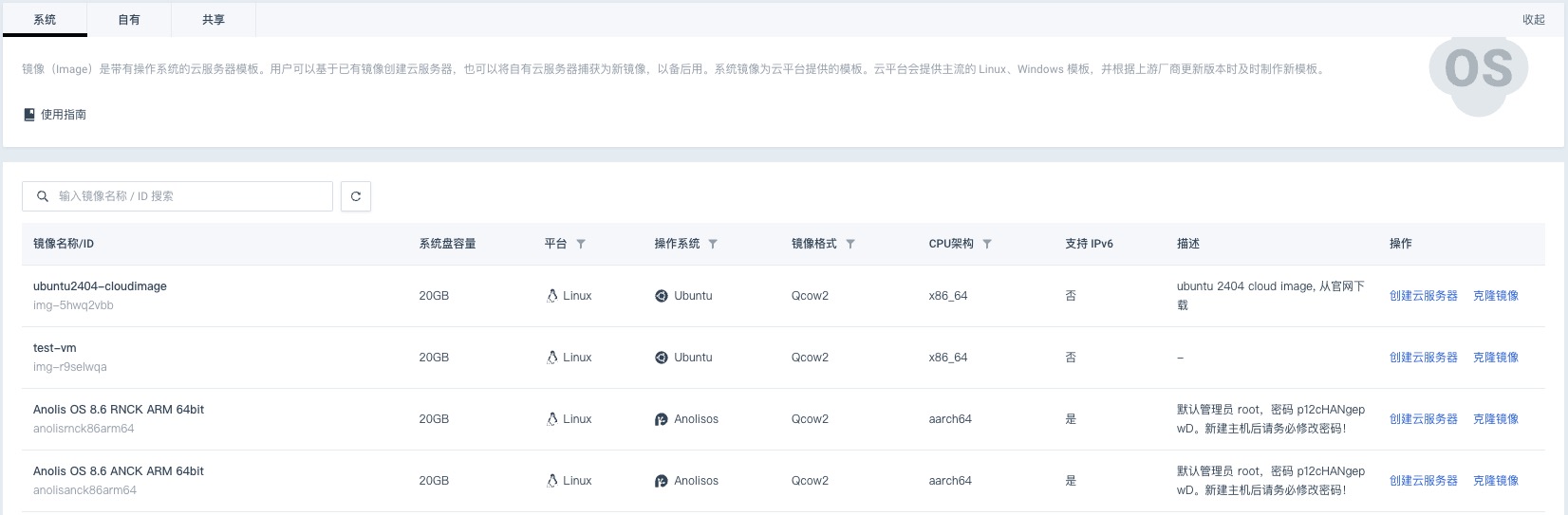Collapse the description panel via 收起
This screenshot has width=1568, height=515.
[x=1533, y=19]
